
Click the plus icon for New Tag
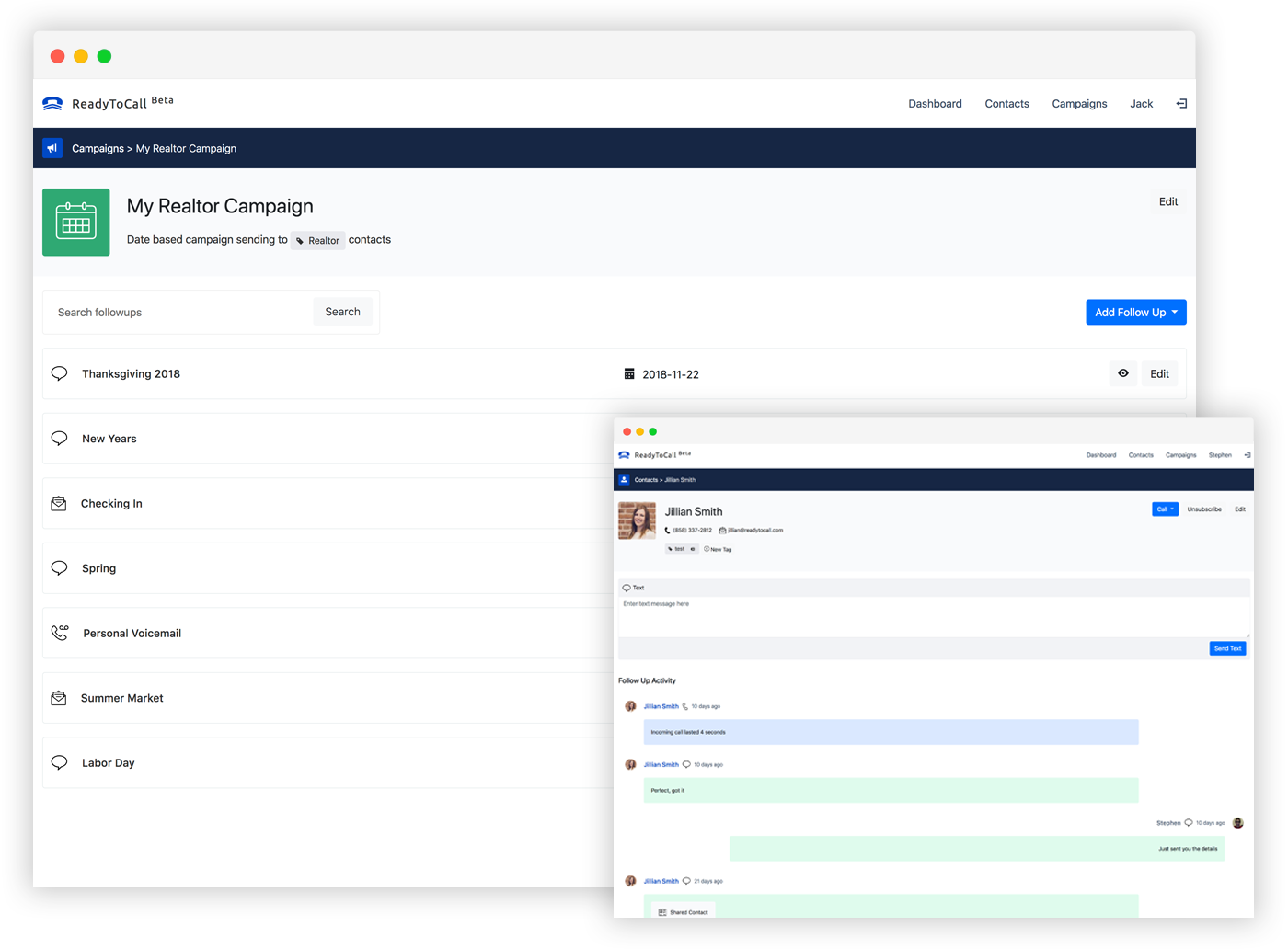point(707,549)
